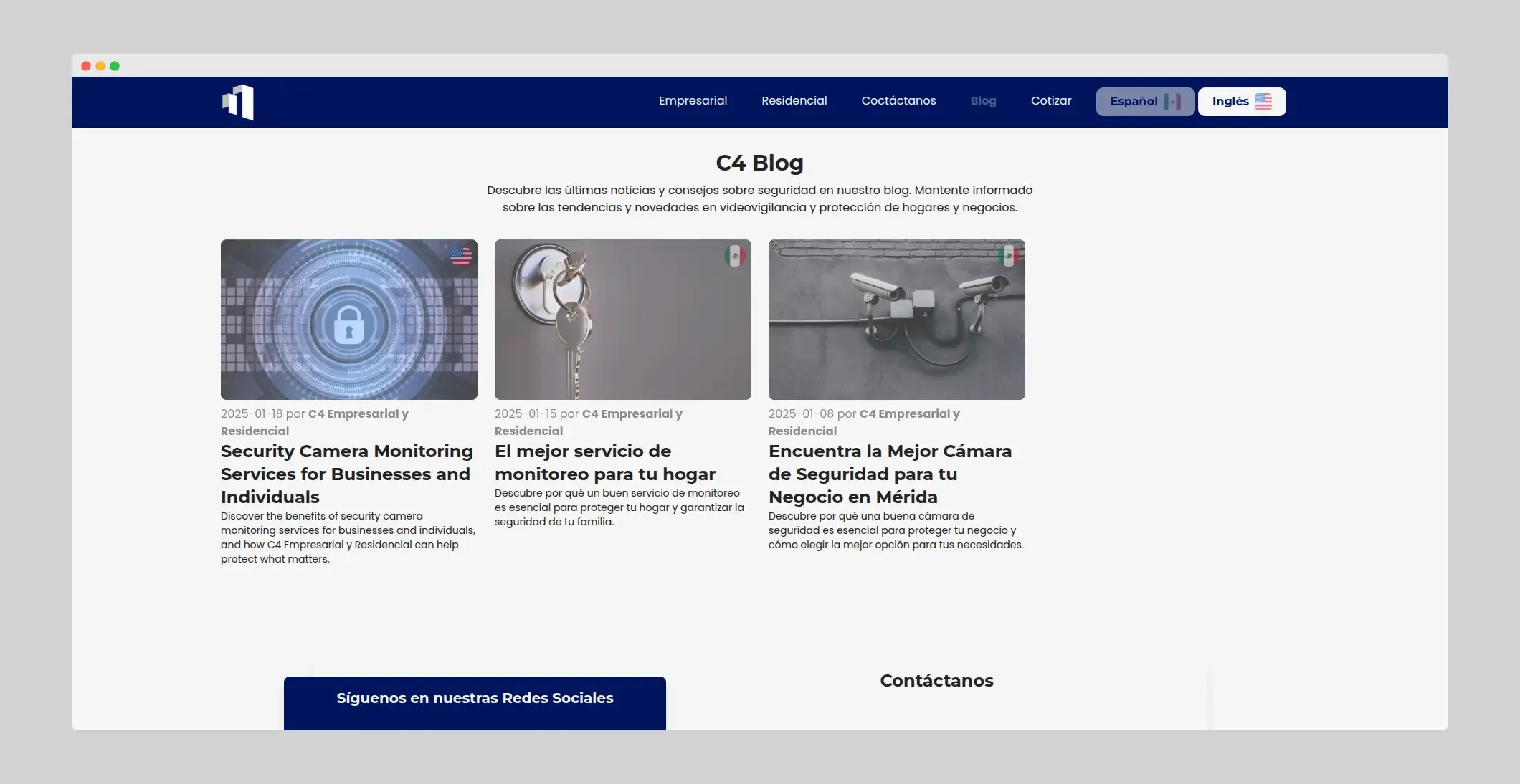Screen dimensions: 1520x784
Task: Click the US flag inside the Inglés button
Action: pos(1263,101)
